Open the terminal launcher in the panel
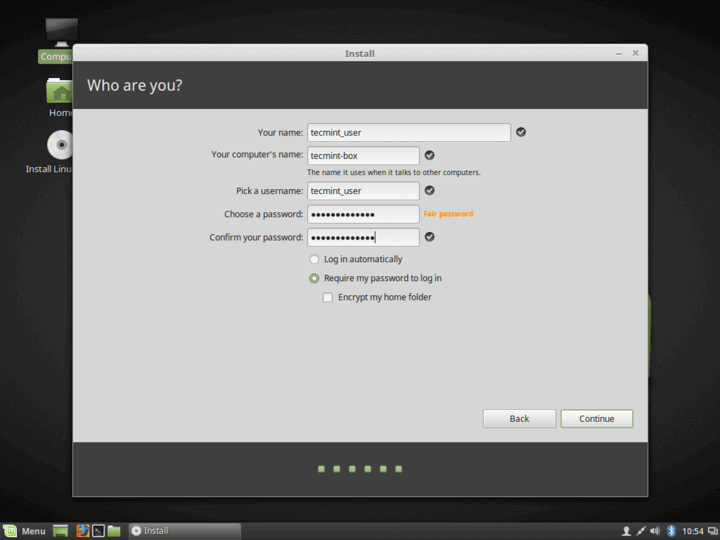720x540 pixels. tap(98, 531)
